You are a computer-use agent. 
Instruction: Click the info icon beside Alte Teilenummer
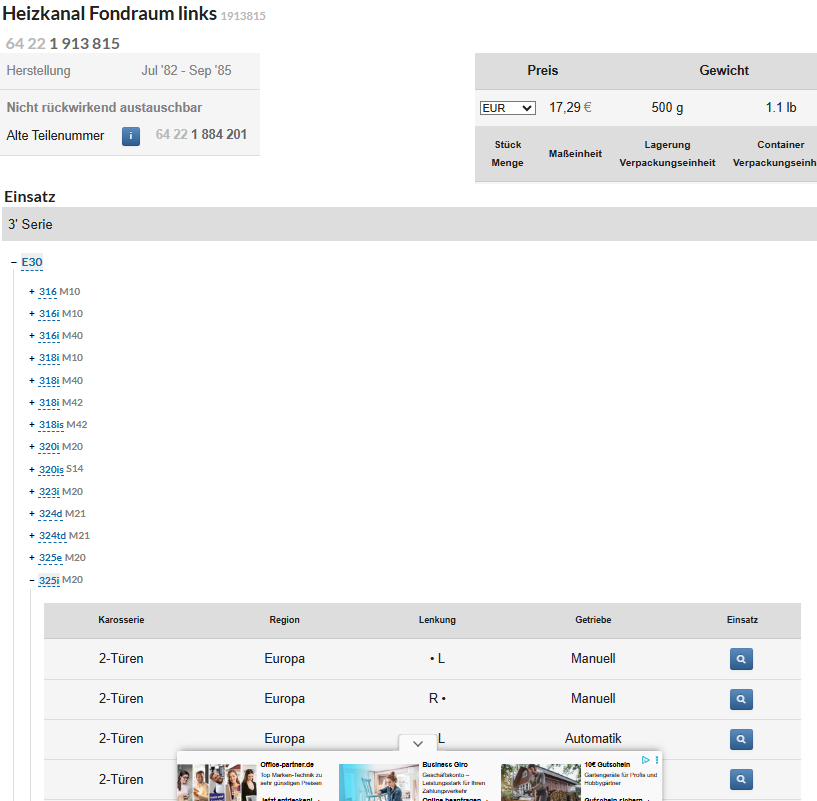(131, 136)
